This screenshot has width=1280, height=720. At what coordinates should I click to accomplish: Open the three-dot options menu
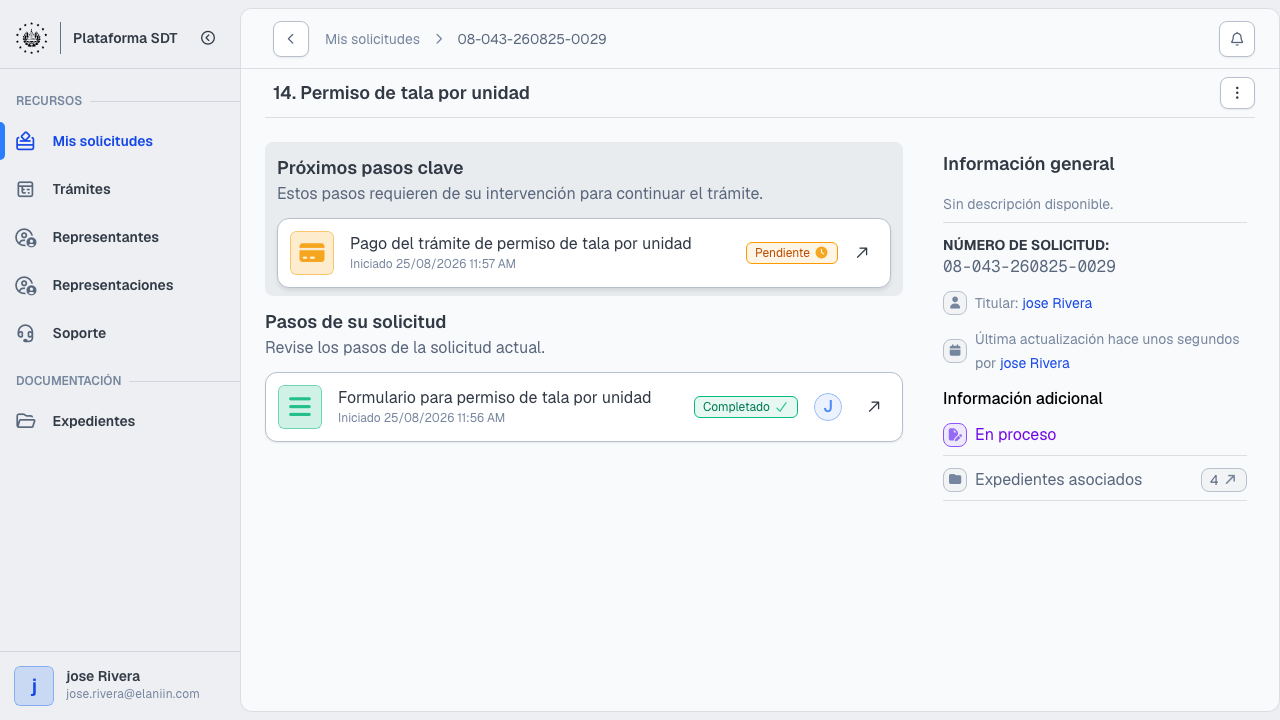tap(1237, 93)
